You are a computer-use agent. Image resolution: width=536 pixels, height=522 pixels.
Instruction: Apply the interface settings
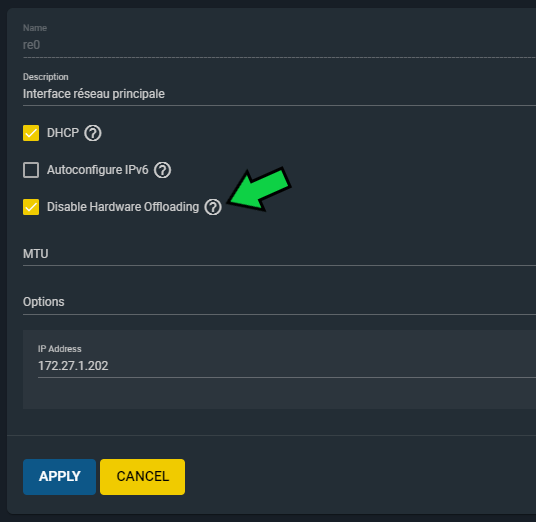tap(59, 477)
